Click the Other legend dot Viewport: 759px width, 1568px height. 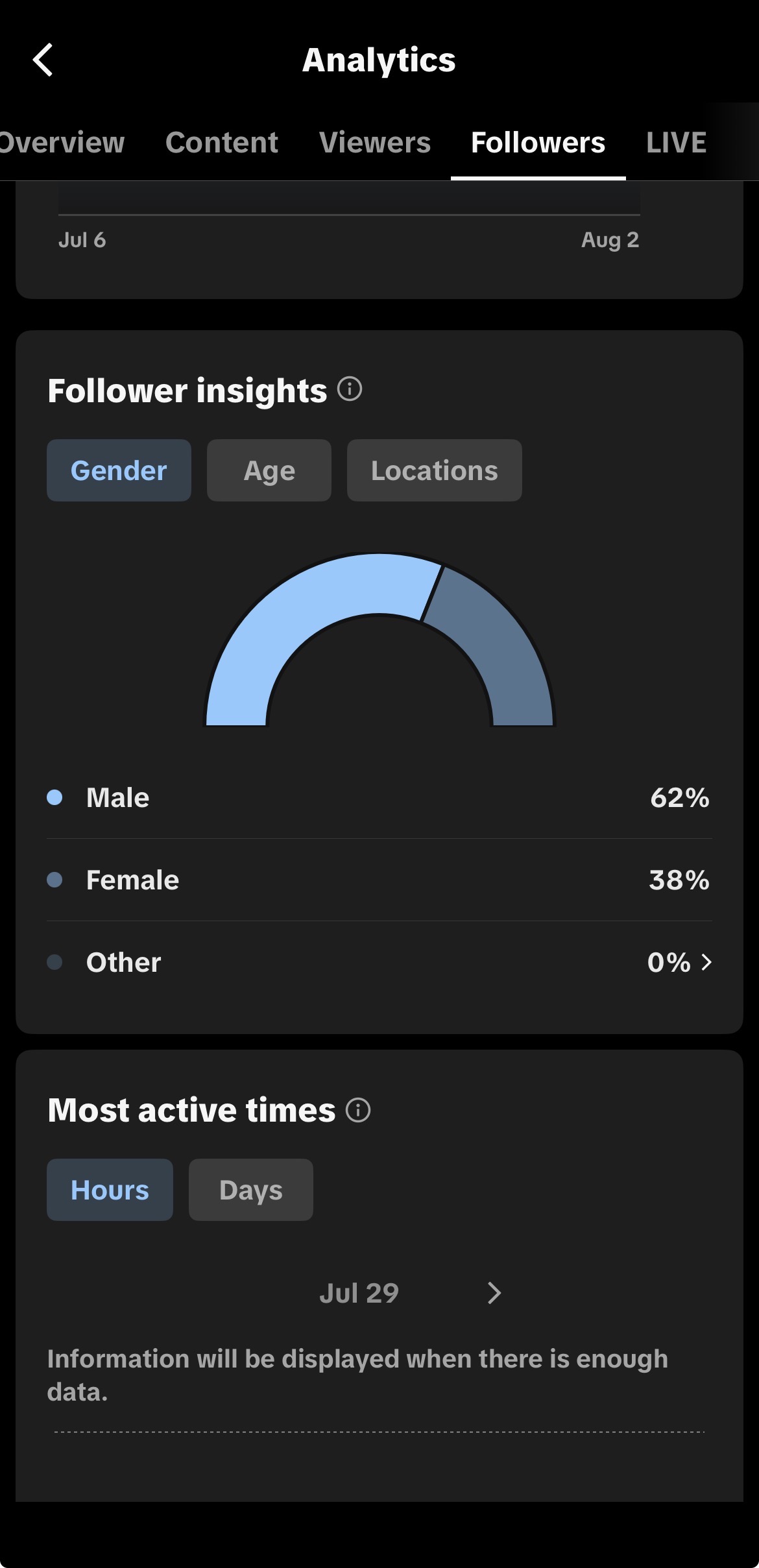click(54, 962)
